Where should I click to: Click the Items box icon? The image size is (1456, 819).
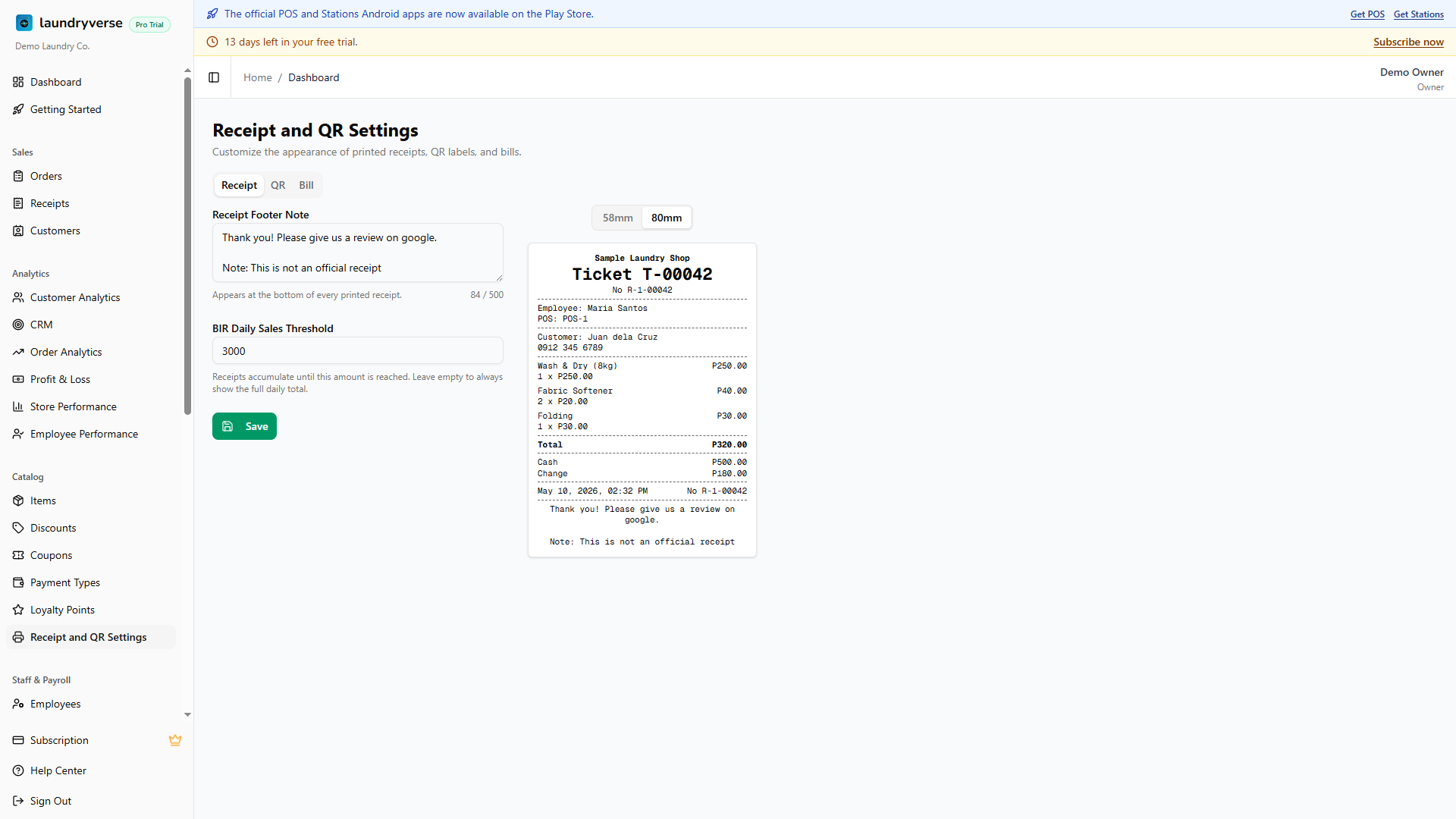[x=18, y=500]
